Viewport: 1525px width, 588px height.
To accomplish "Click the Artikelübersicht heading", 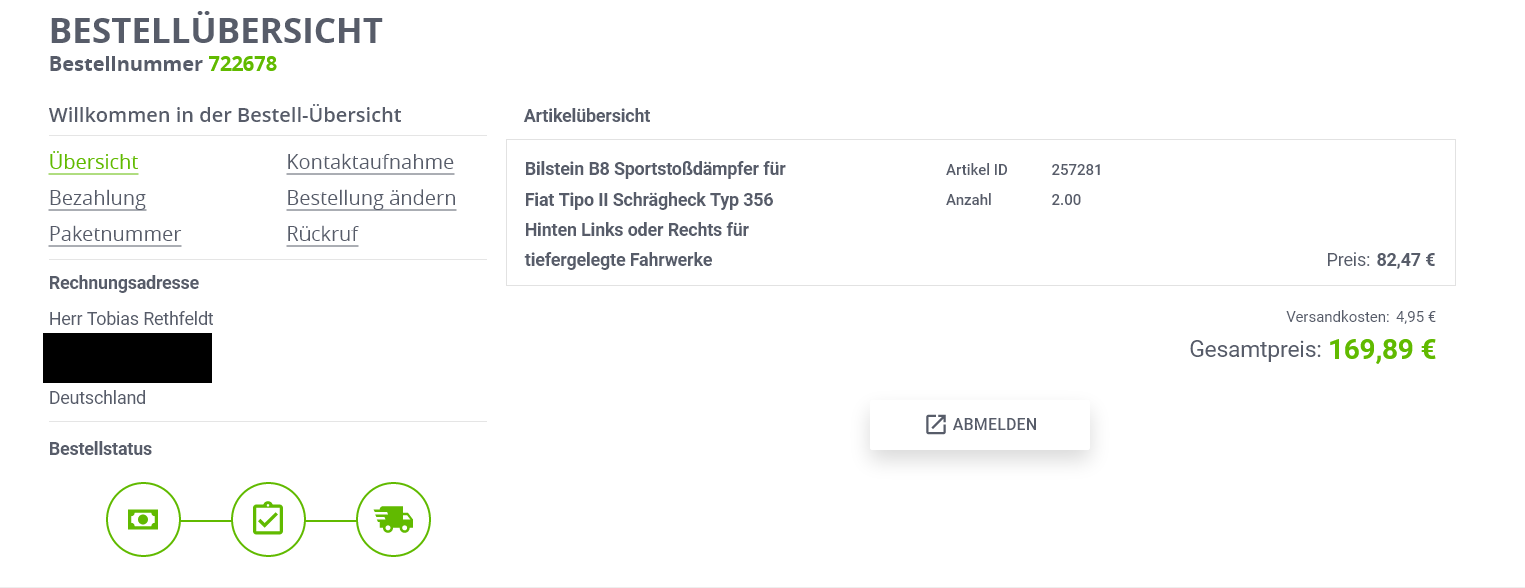I will [587, 116].
